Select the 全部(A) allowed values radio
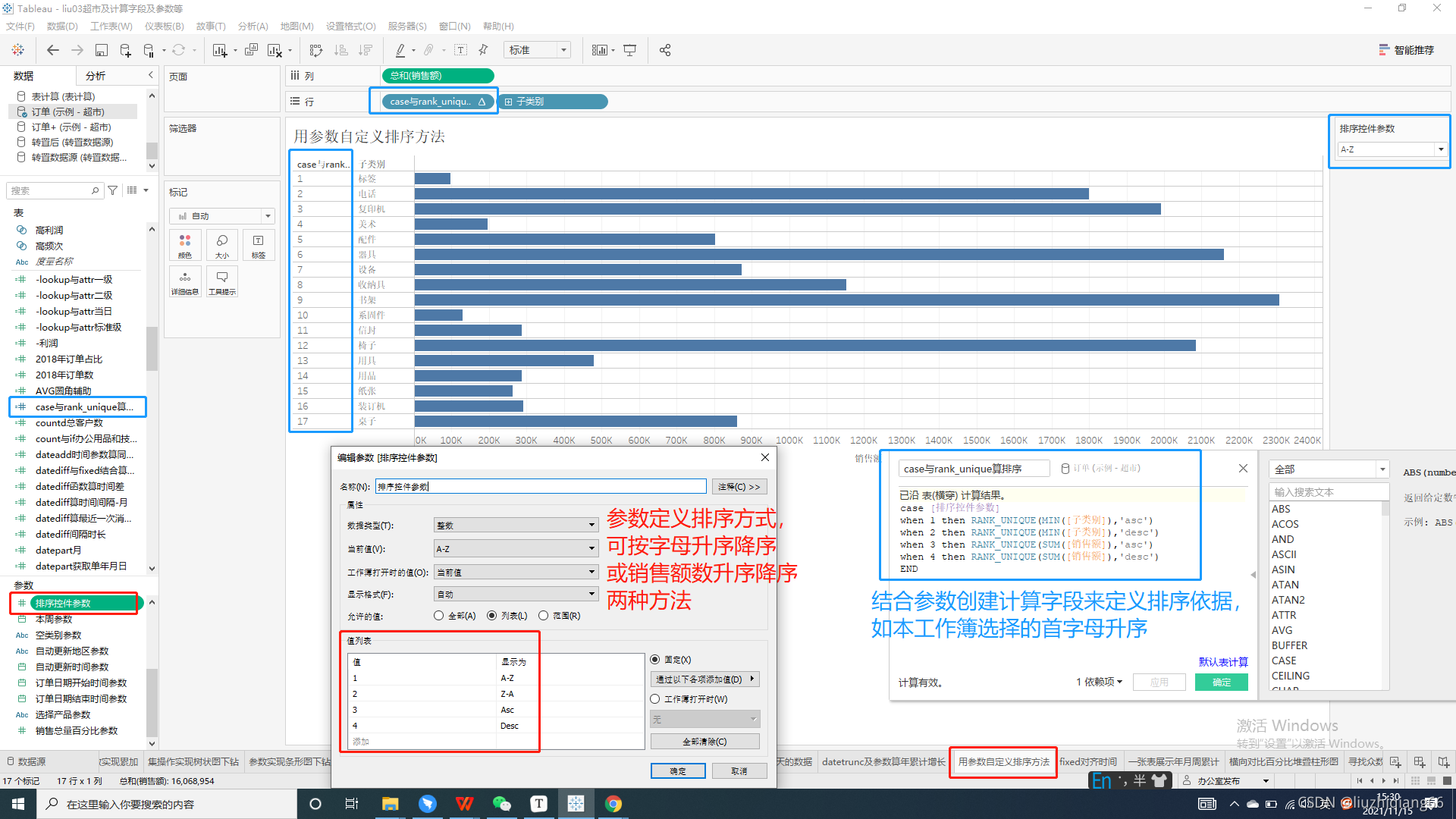 pyautogui.click(x=438, y=616)
